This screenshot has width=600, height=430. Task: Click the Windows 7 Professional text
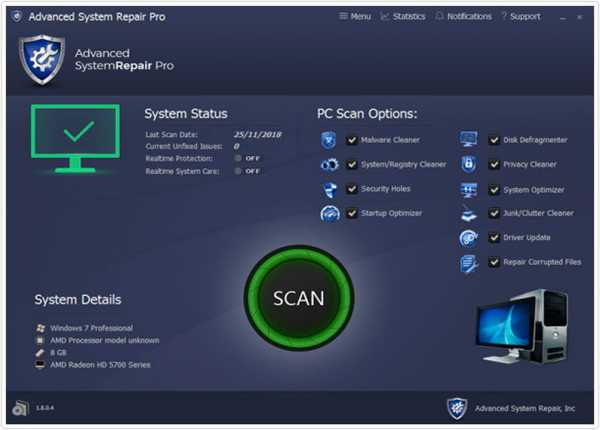pos(91,328)
